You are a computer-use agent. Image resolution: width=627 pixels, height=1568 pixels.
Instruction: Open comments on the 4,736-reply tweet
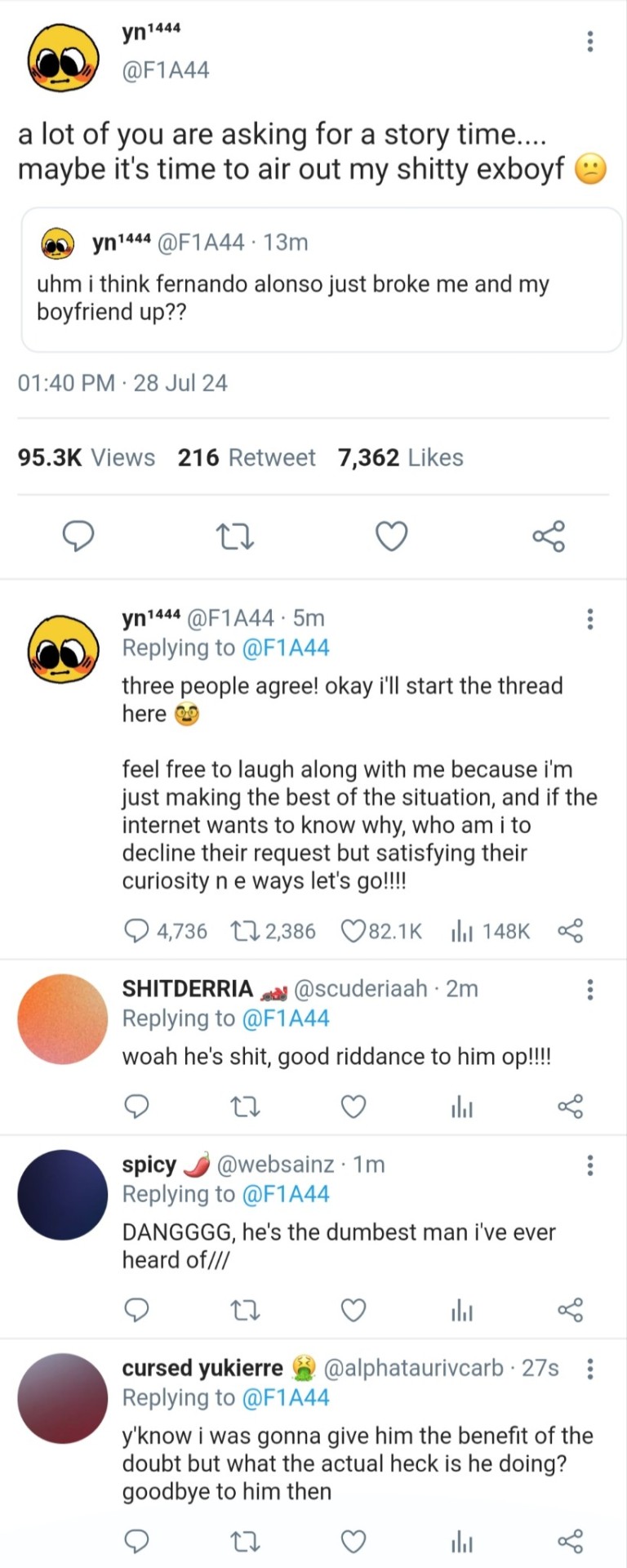(x=136, y=931)
